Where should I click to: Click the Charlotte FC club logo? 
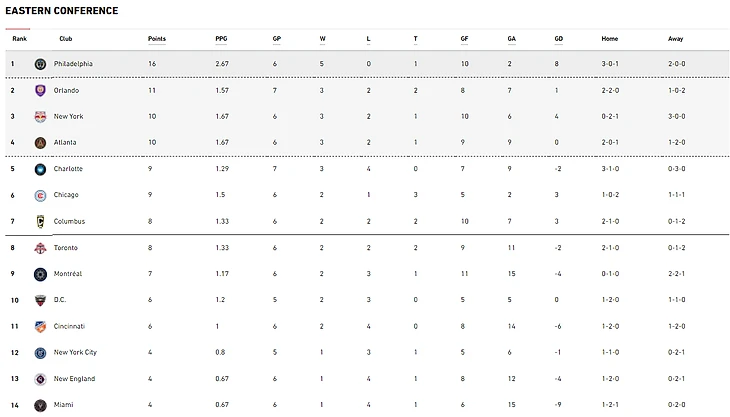40,169
